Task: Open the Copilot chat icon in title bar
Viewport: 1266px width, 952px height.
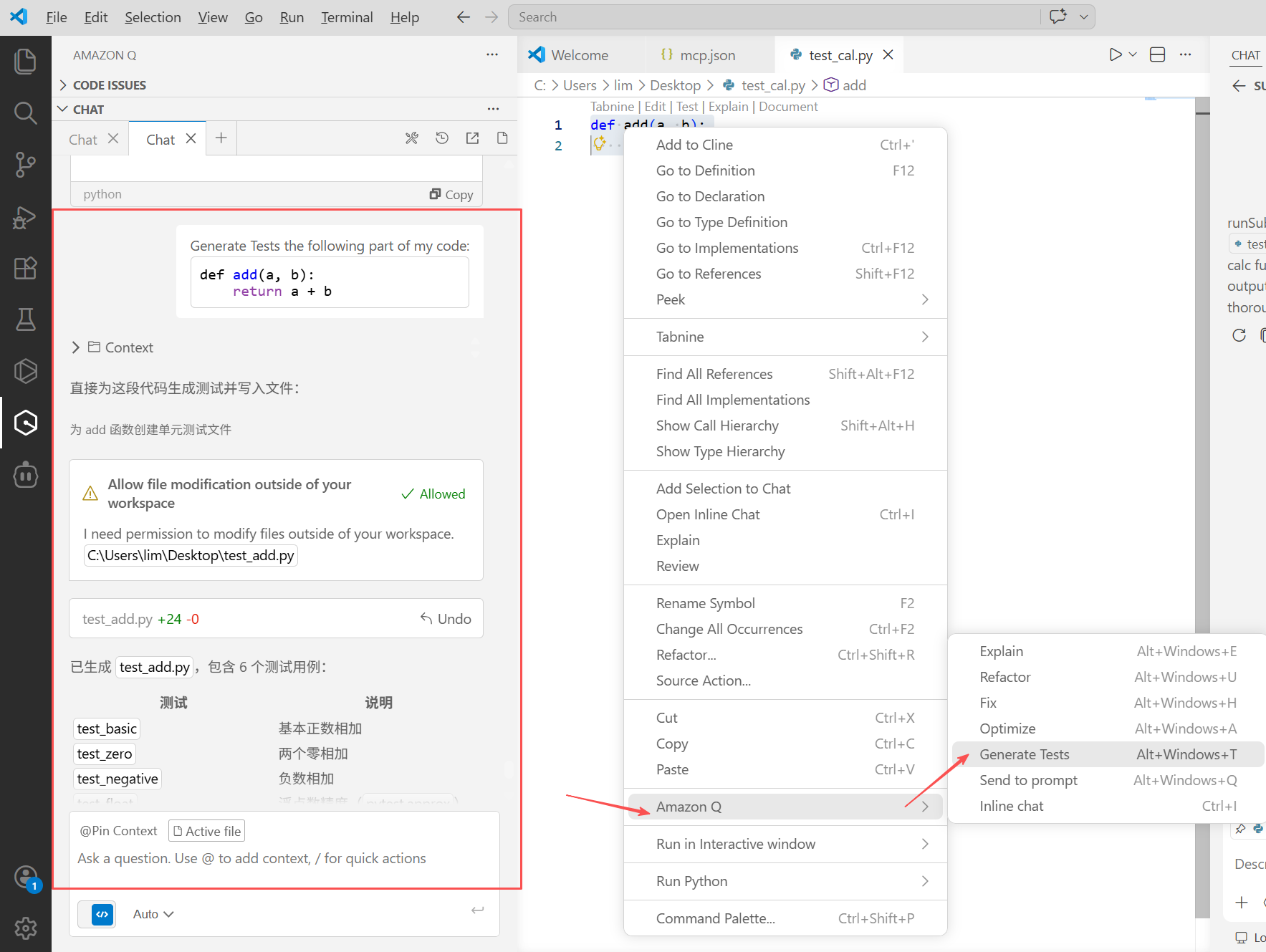Action: coord(1058,16)
